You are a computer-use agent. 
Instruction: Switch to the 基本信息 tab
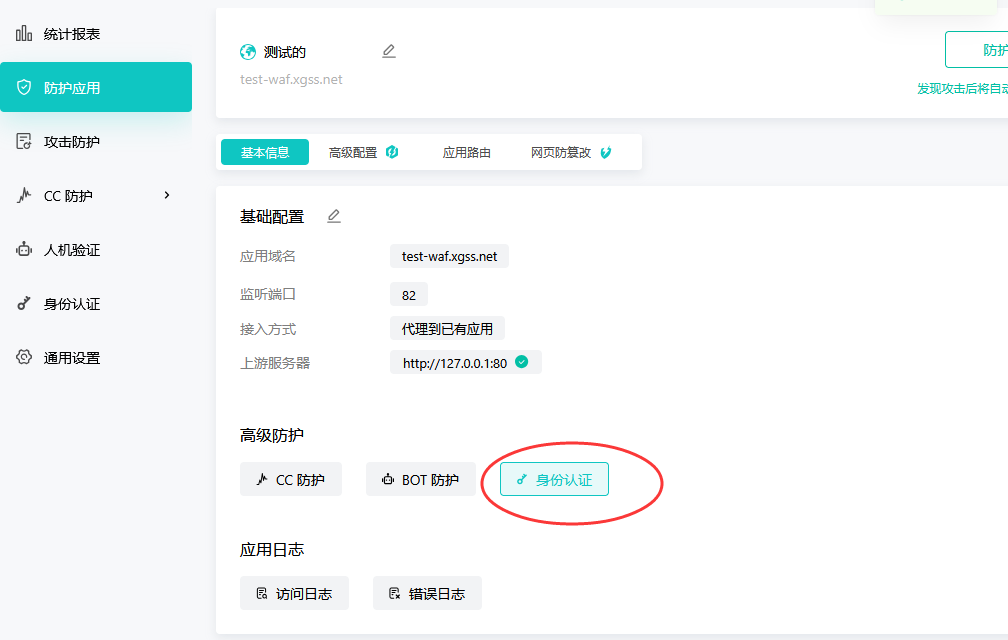[265, 153]
